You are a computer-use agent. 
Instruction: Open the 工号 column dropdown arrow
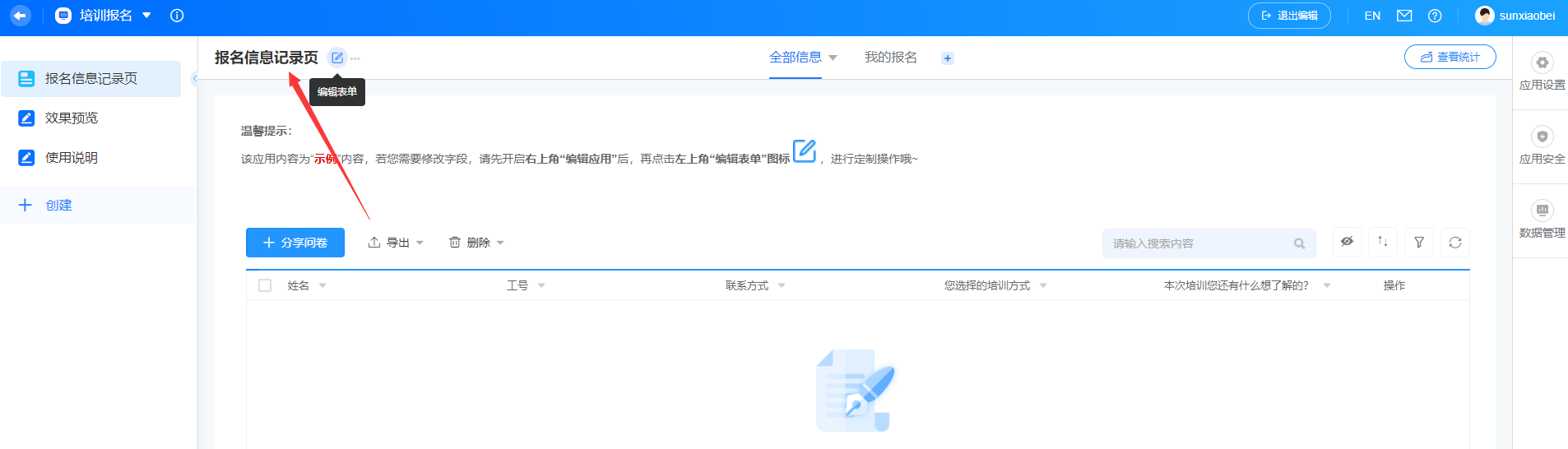tap(541, 286)
